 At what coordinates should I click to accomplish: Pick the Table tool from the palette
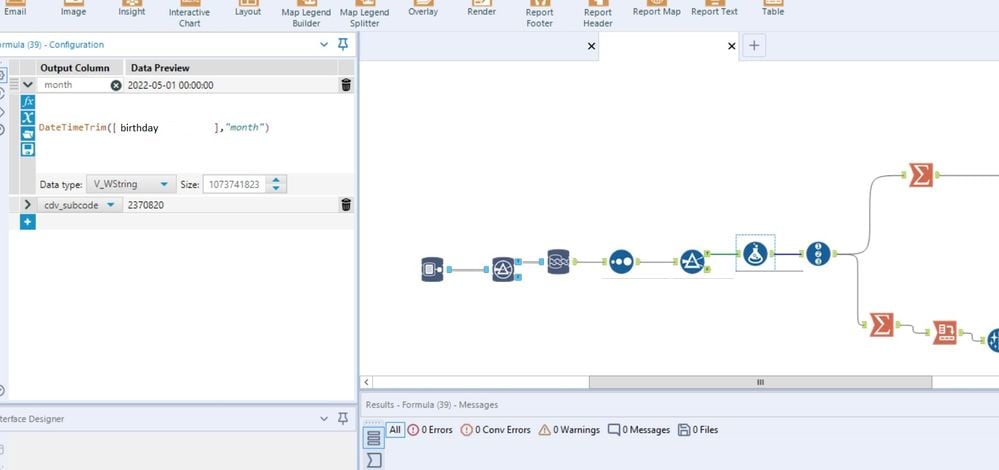point(773,8)
